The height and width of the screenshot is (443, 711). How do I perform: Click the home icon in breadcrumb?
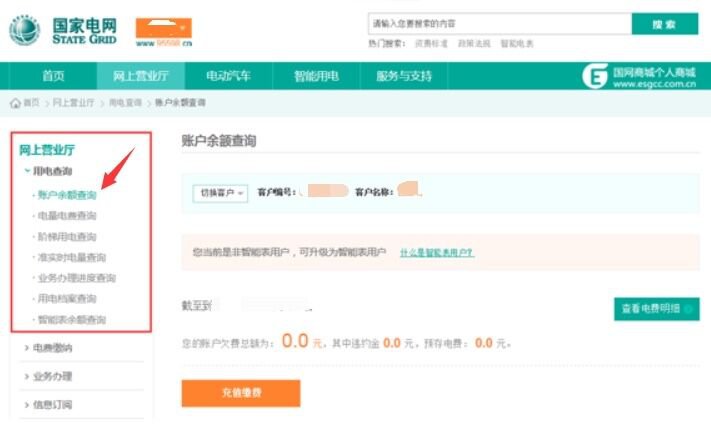[x=15, y=103]
